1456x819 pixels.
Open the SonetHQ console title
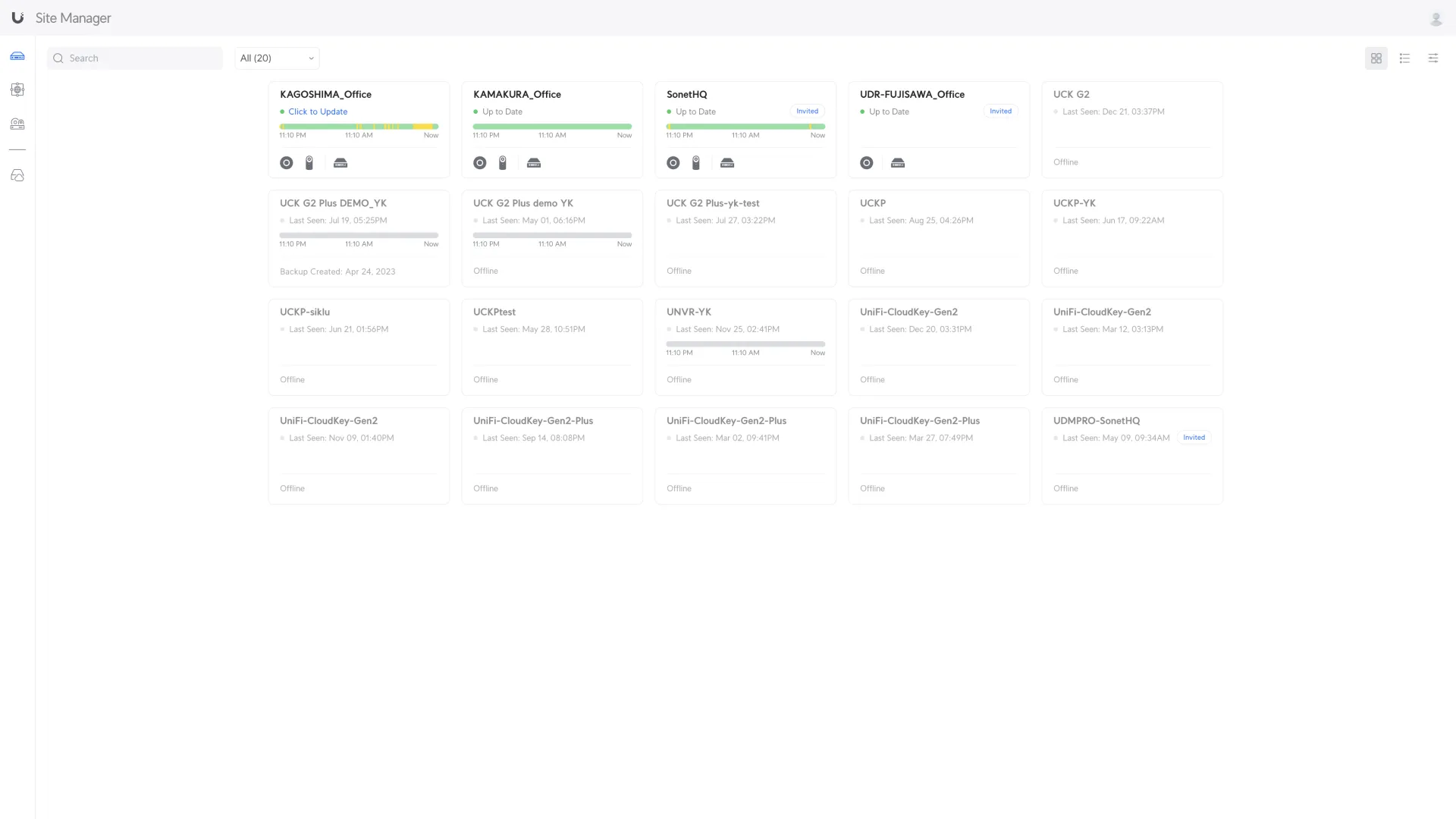coord(687,94)
